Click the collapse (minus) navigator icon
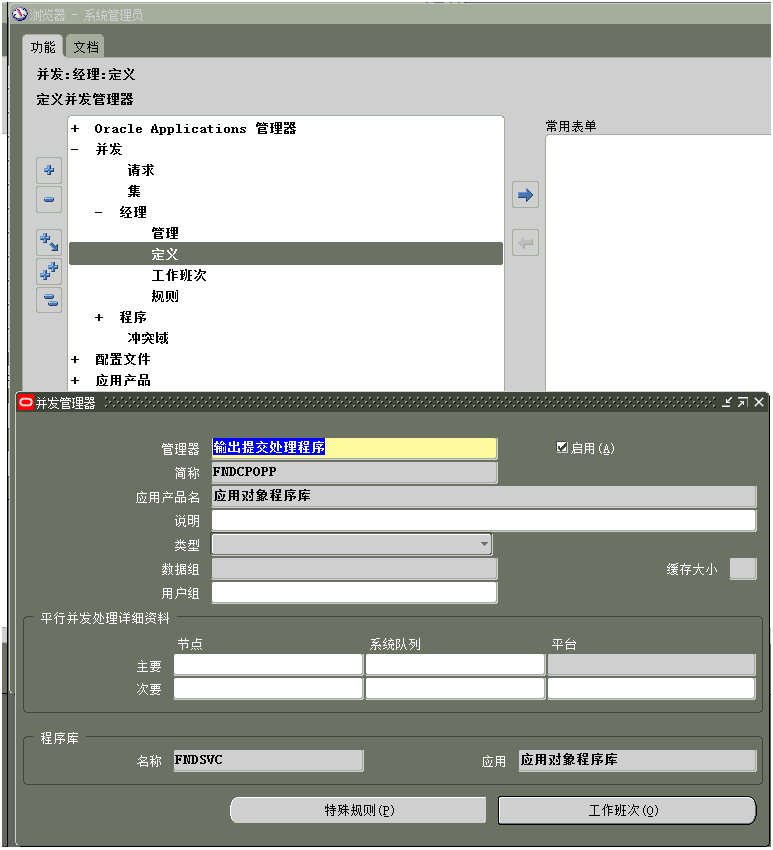The width and height of the screenshot is (773, 850). click(x=49, y=199)
